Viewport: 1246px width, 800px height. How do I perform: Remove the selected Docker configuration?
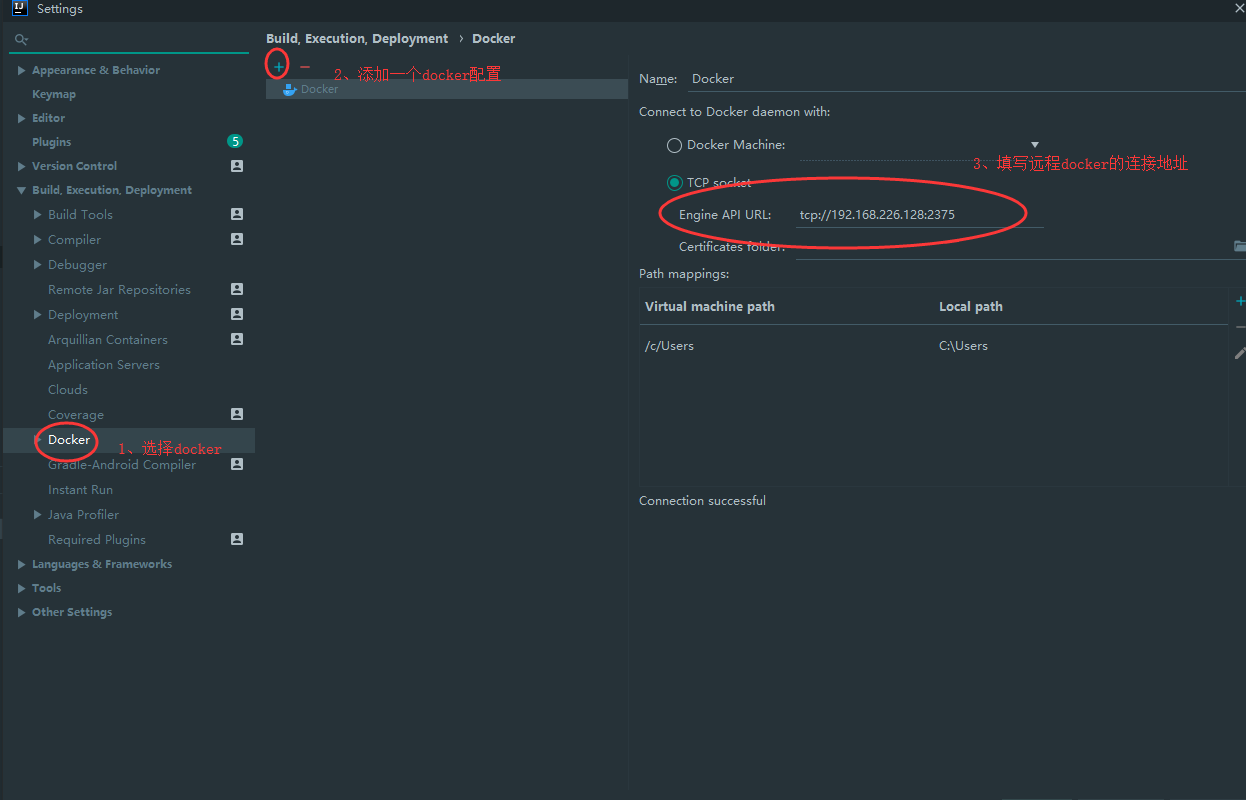[x=305, y=66]
